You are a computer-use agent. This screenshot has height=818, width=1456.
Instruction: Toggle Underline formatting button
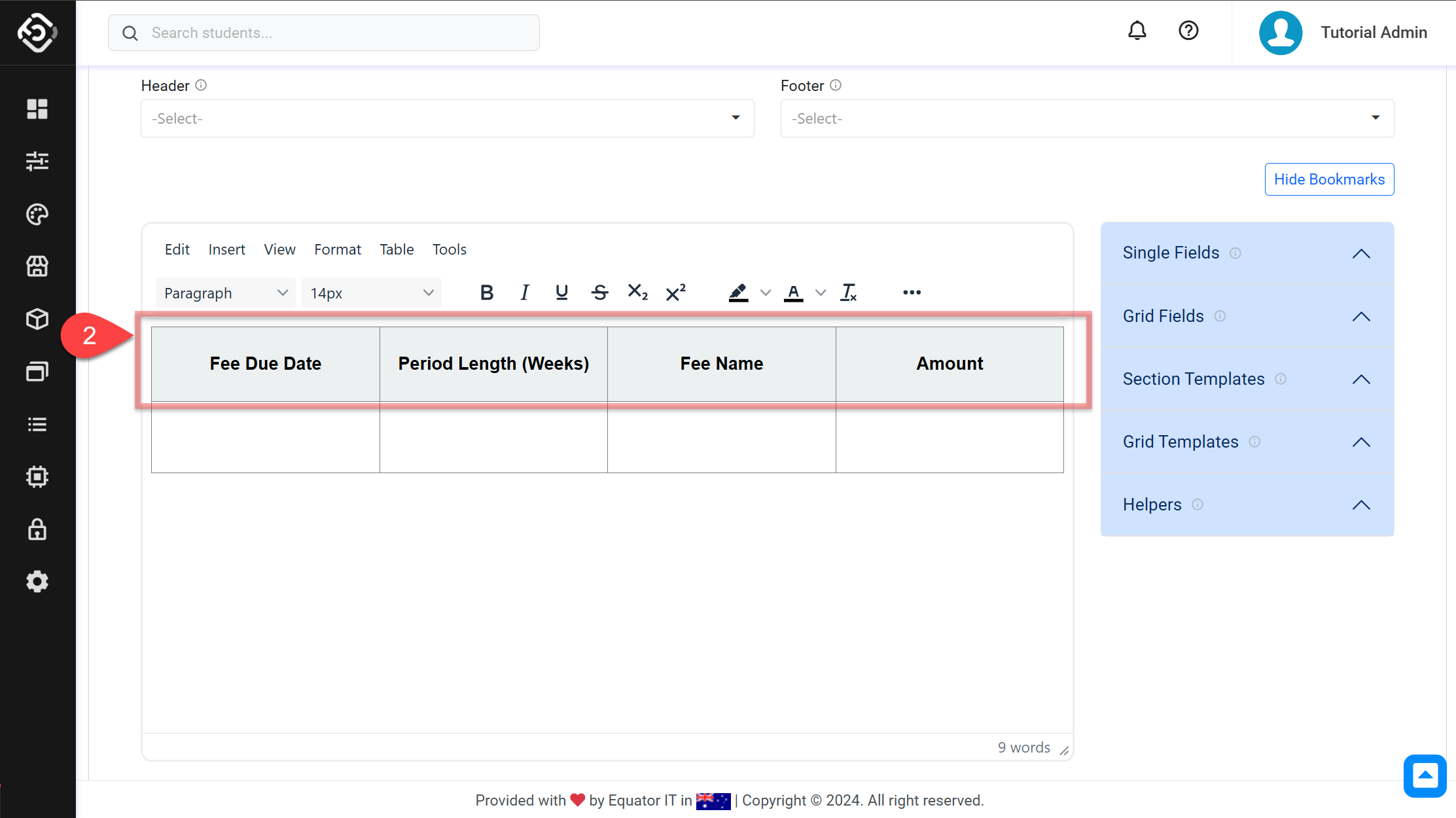point(561,293)
